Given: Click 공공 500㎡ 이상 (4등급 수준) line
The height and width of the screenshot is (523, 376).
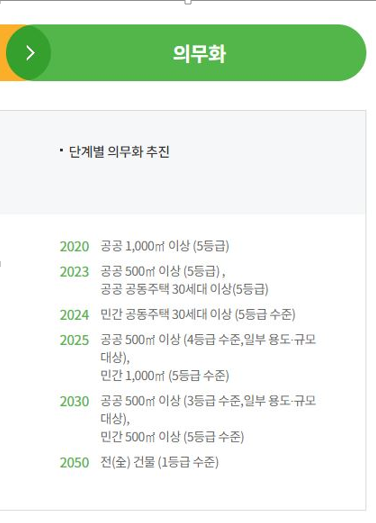Looking at the screenshot, I should [x=208, y=348].
